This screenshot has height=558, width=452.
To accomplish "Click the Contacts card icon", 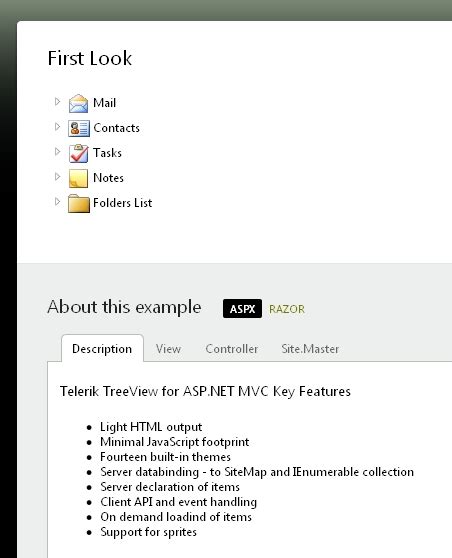I will (79, 128).
